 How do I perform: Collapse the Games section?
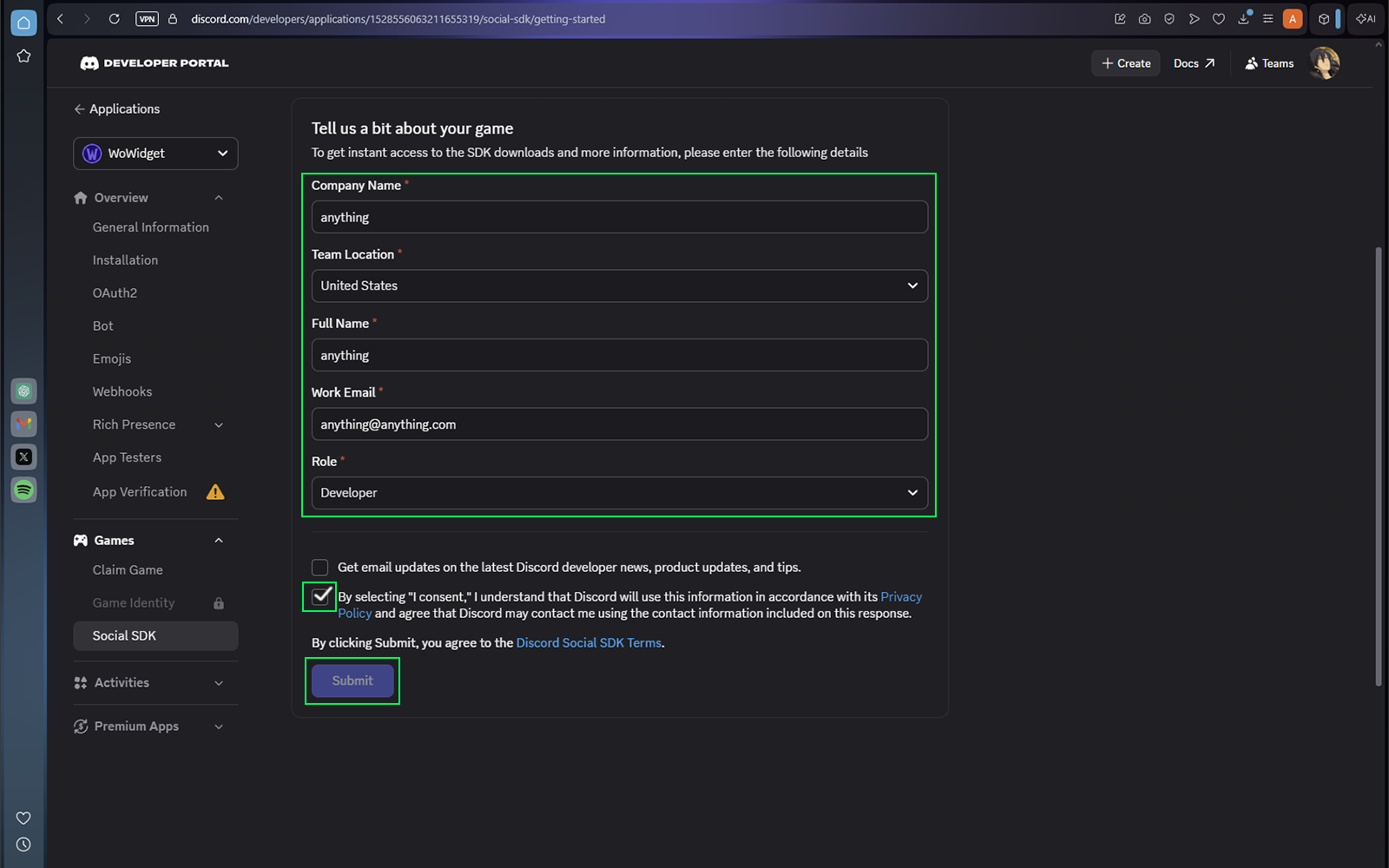click(x=219, y=540)
